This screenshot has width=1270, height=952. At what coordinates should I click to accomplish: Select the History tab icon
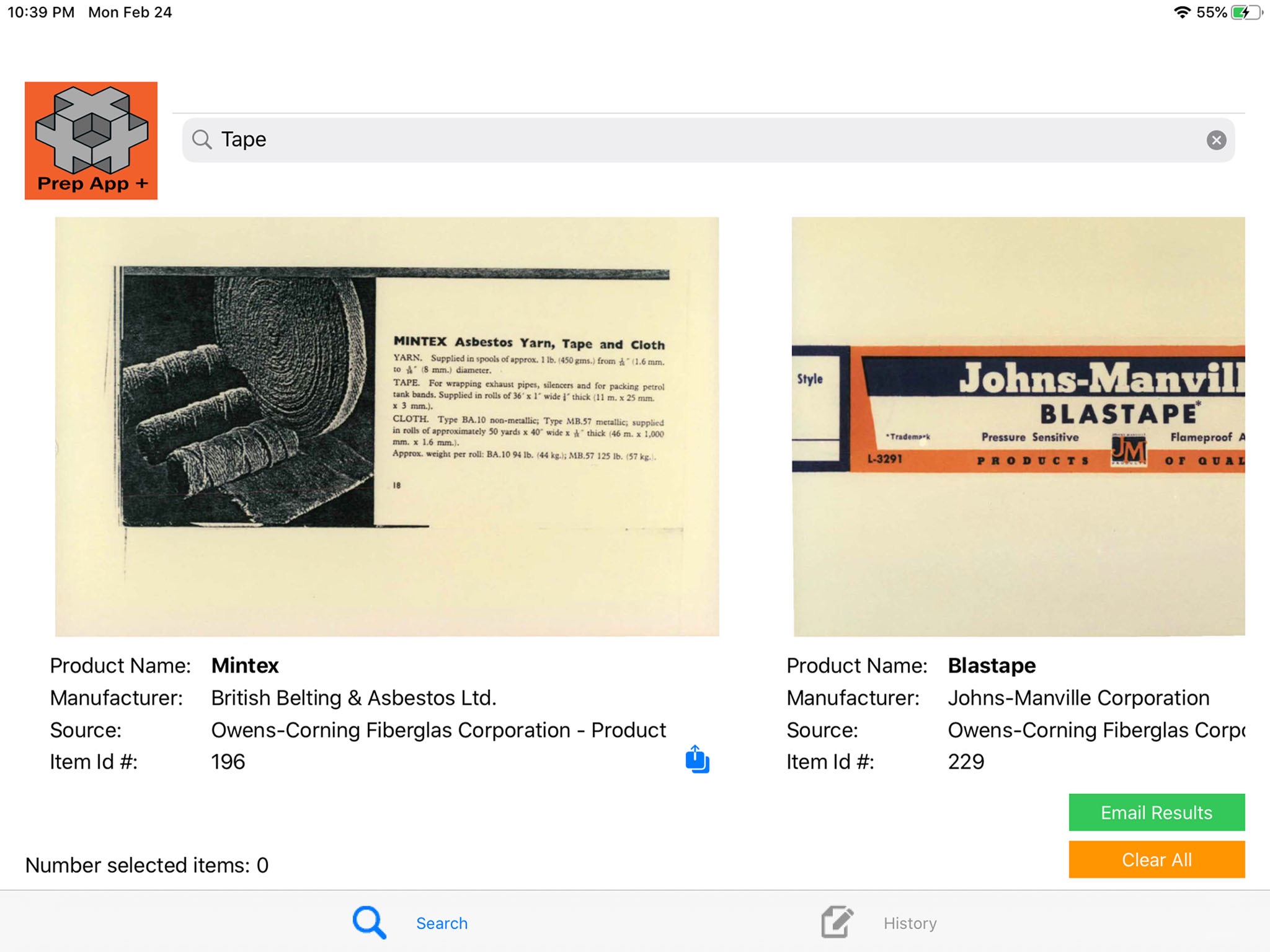pos(837,922)
